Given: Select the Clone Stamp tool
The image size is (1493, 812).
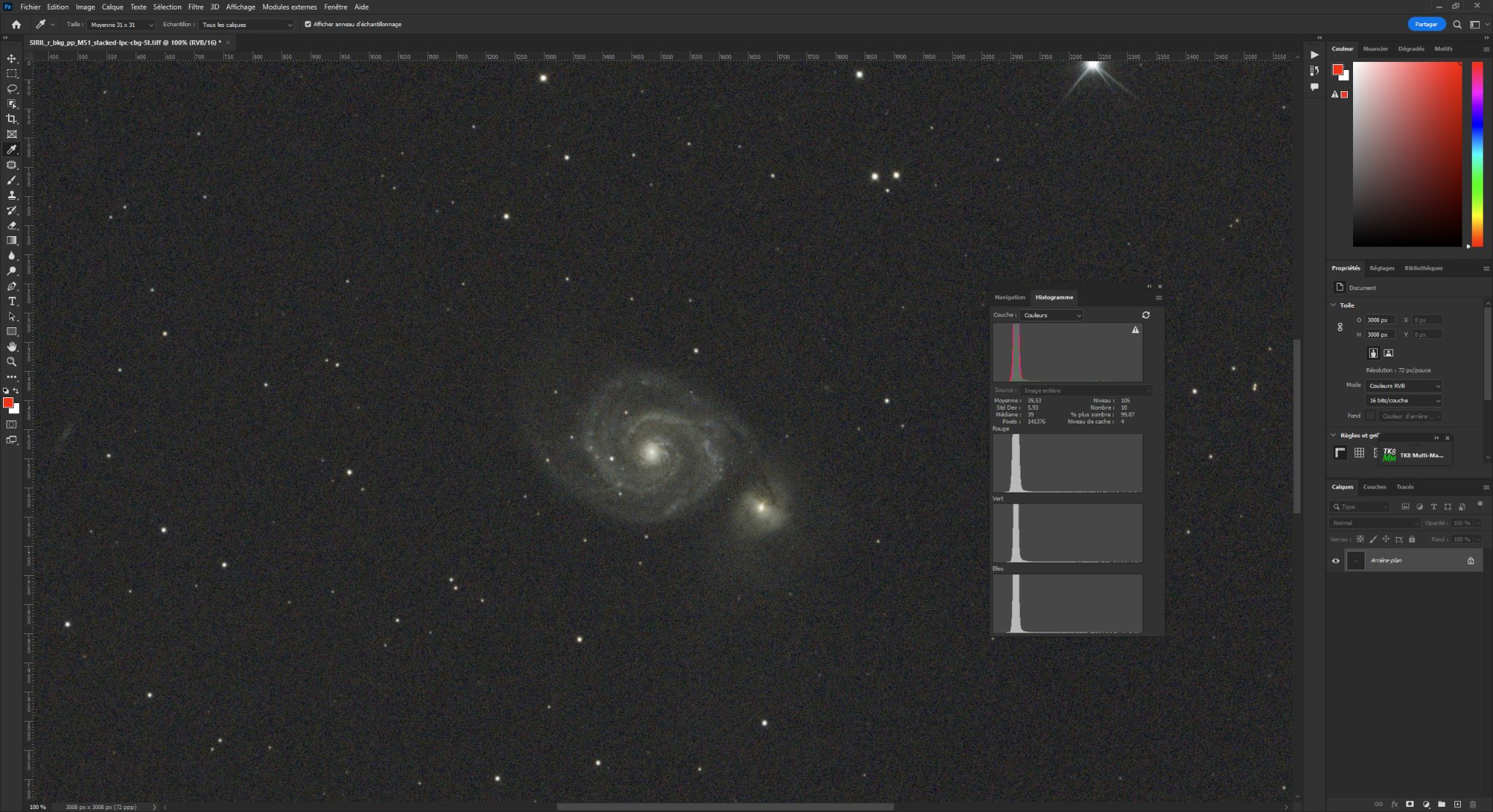Looking at the screenshot, I should click(x=12, y=195).
